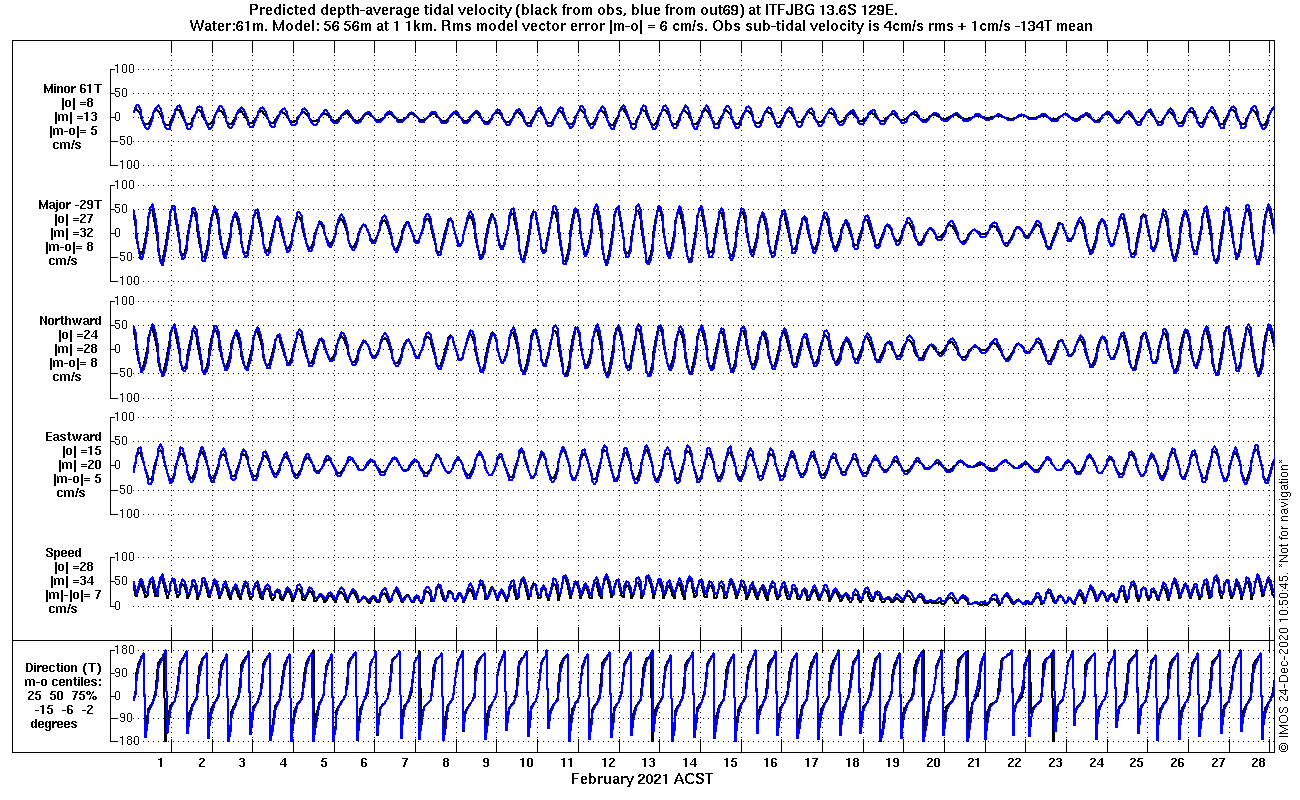Image resolution: width=1300 pixels, height=800 pixels.
Task: Click day '26' on the date axis
Action: pos(1177,763)
